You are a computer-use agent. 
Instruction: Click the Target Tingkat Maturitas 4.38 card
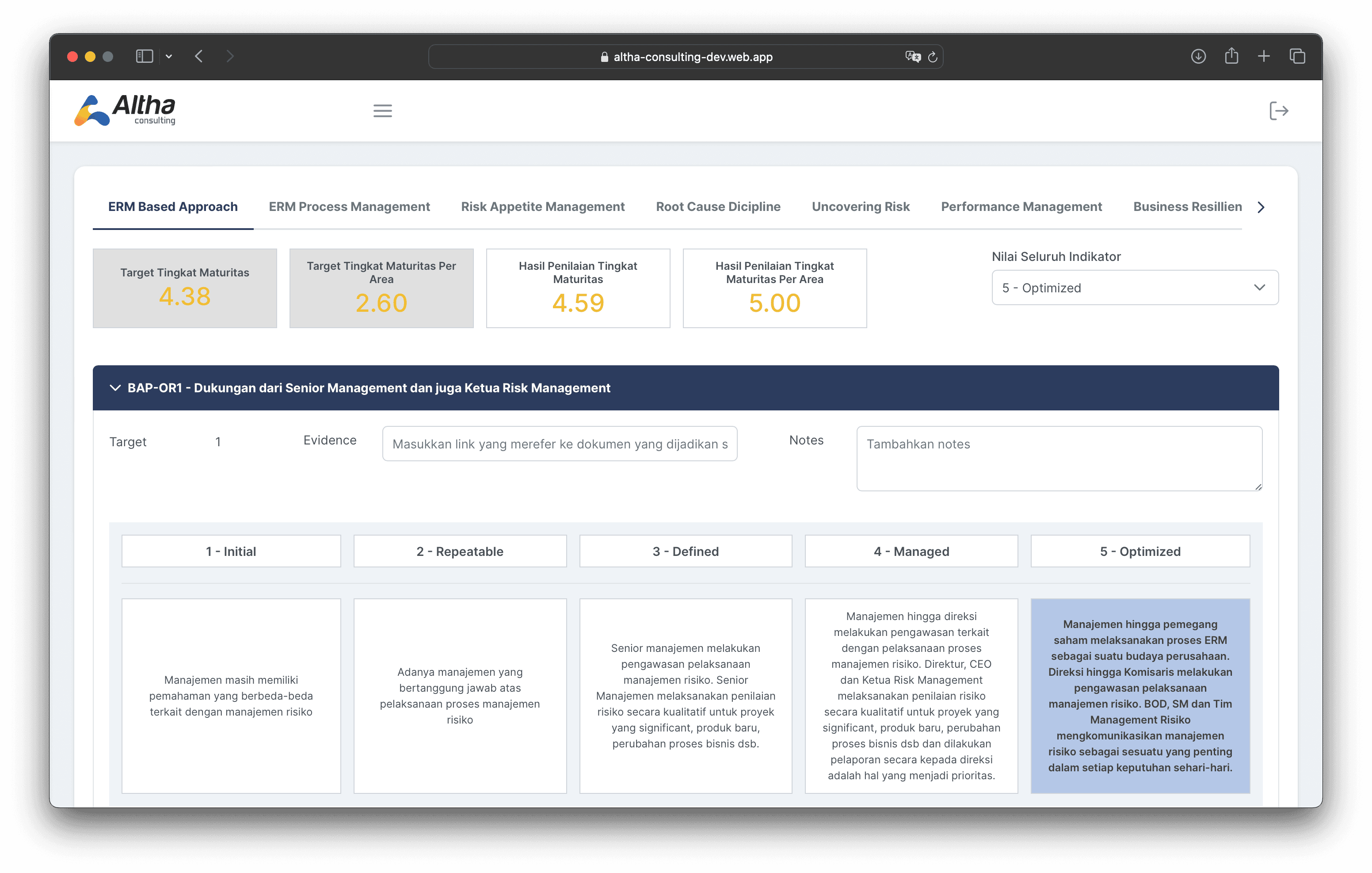pos(185,288)
